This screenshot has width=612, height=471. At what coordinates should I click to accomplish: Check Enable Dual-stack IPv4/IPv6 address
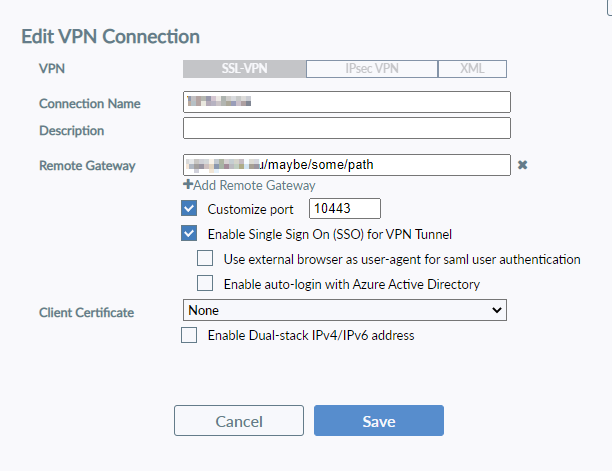[189, 336]
